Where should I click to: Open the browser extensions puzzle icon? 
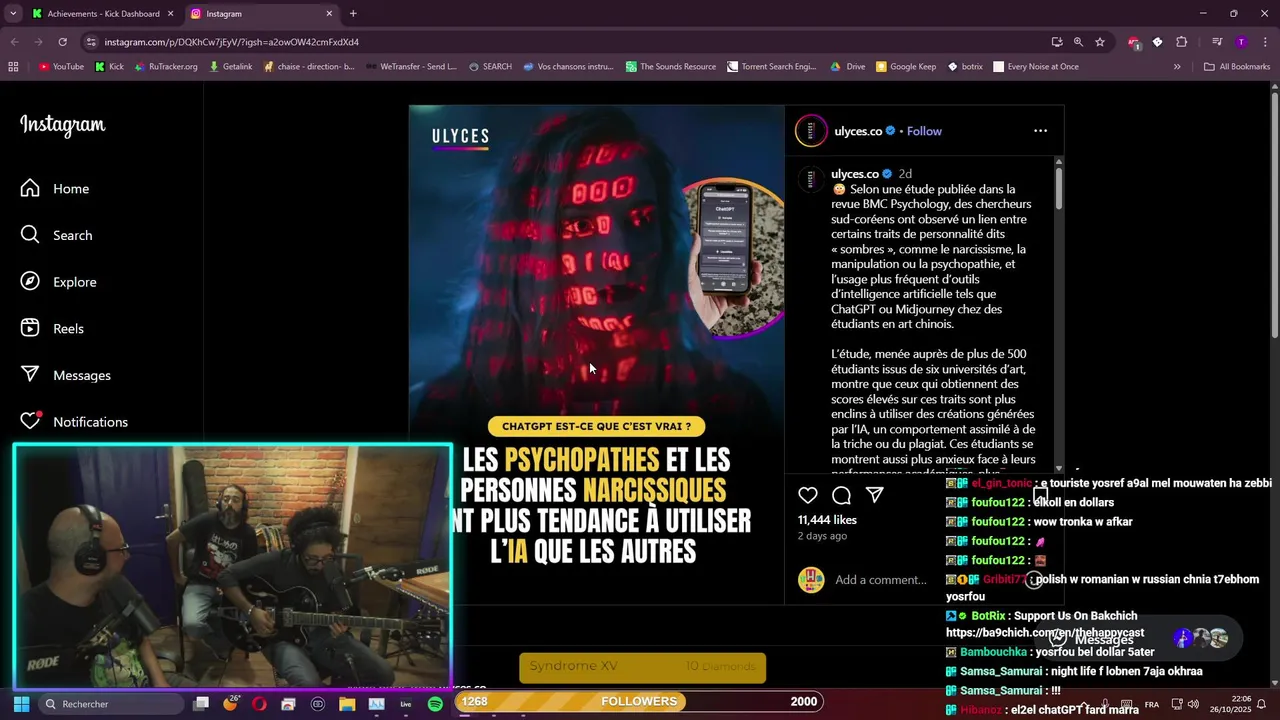(x=1181, y=42)
